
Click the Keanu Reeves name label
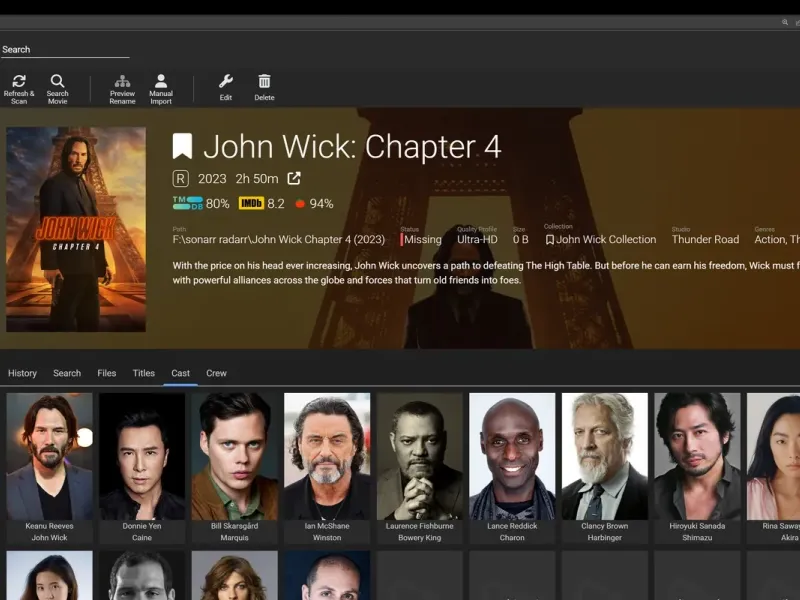[x=49, y=526]
